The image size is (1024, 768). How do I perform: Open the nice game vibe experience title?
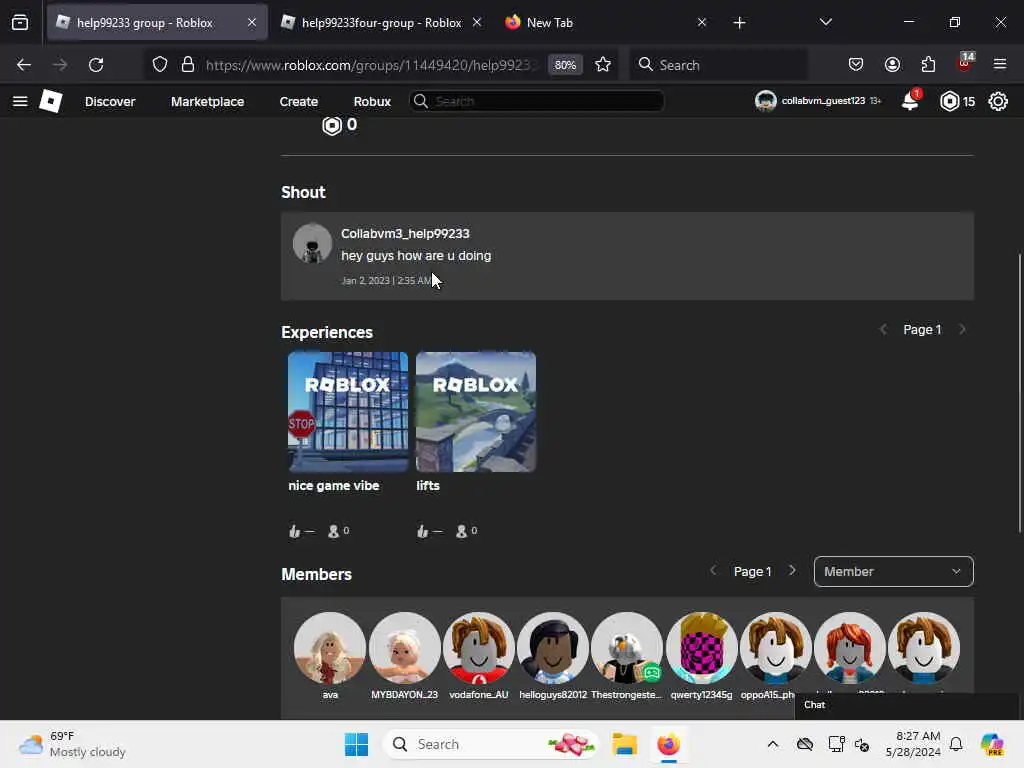[334, 486]
